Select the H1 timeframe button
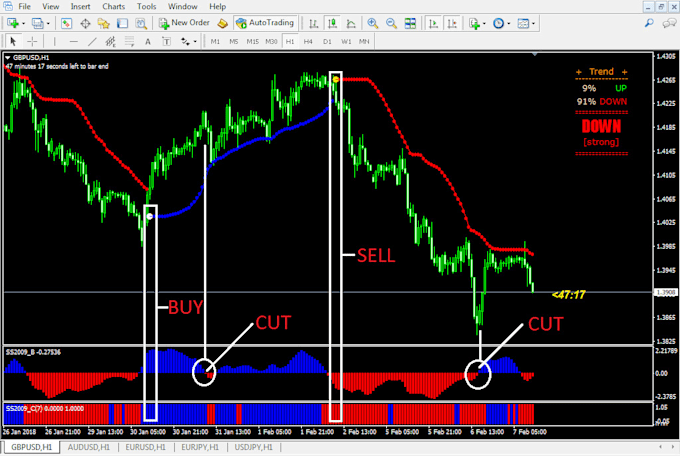The width and height of the screenshot is (680, 456). [290, 42]
